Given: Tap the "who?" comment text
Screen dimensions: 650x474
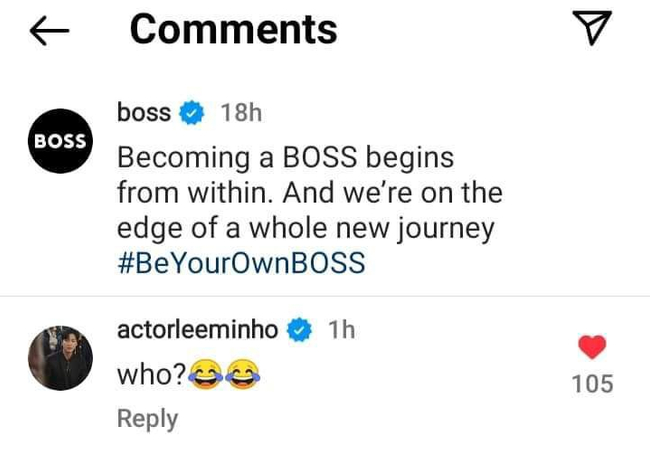Looking at the screenshot, I should [151, 375].
